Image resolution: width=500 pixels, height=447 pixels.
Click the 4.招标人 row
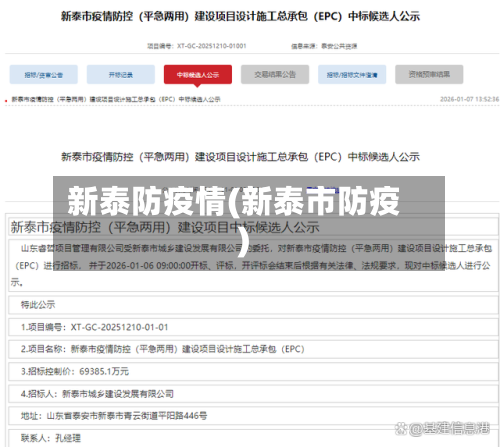coord(253,394)
